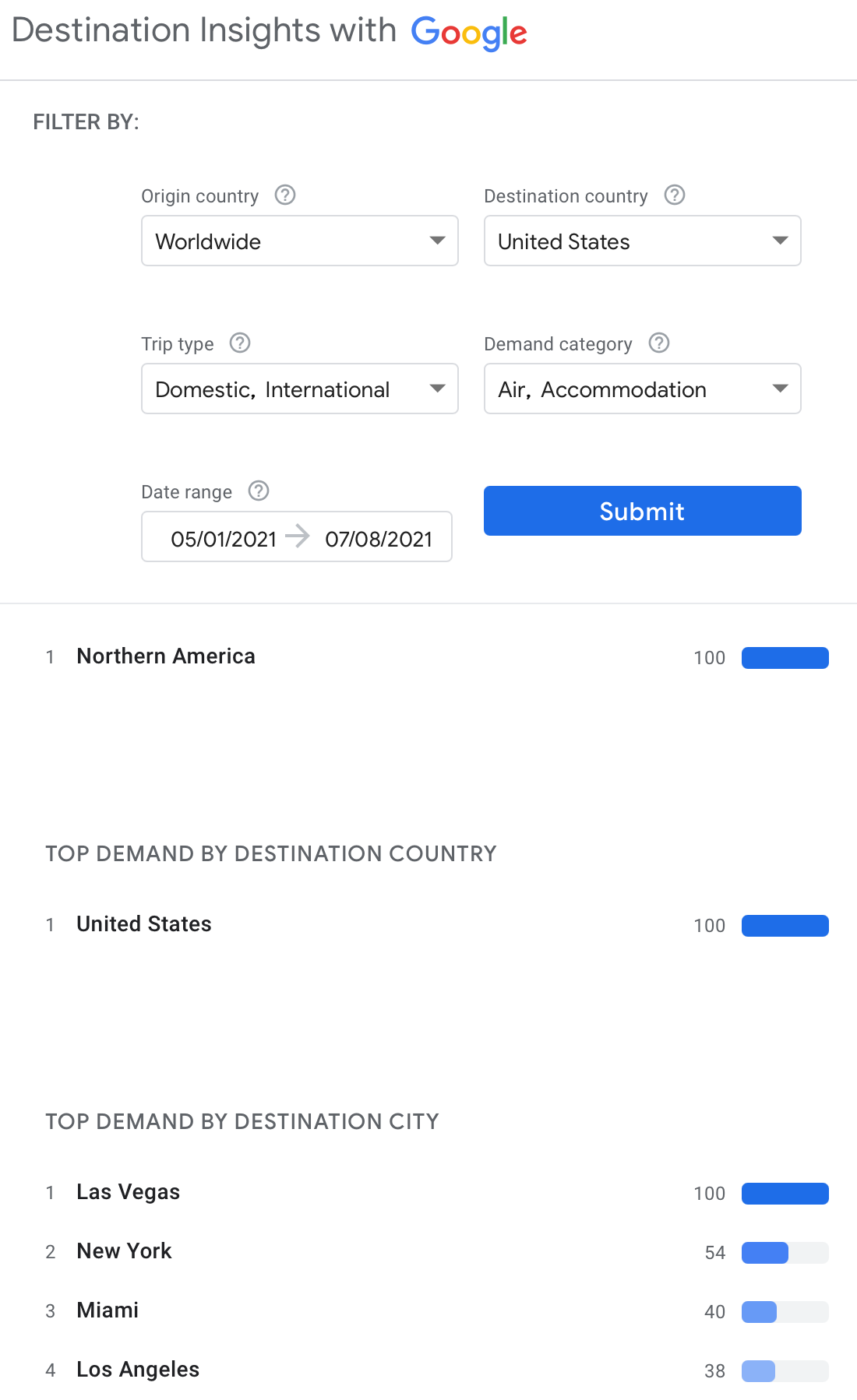Click the end date 07/08/2021 field
857x1400 pixels.
(379, 539)
